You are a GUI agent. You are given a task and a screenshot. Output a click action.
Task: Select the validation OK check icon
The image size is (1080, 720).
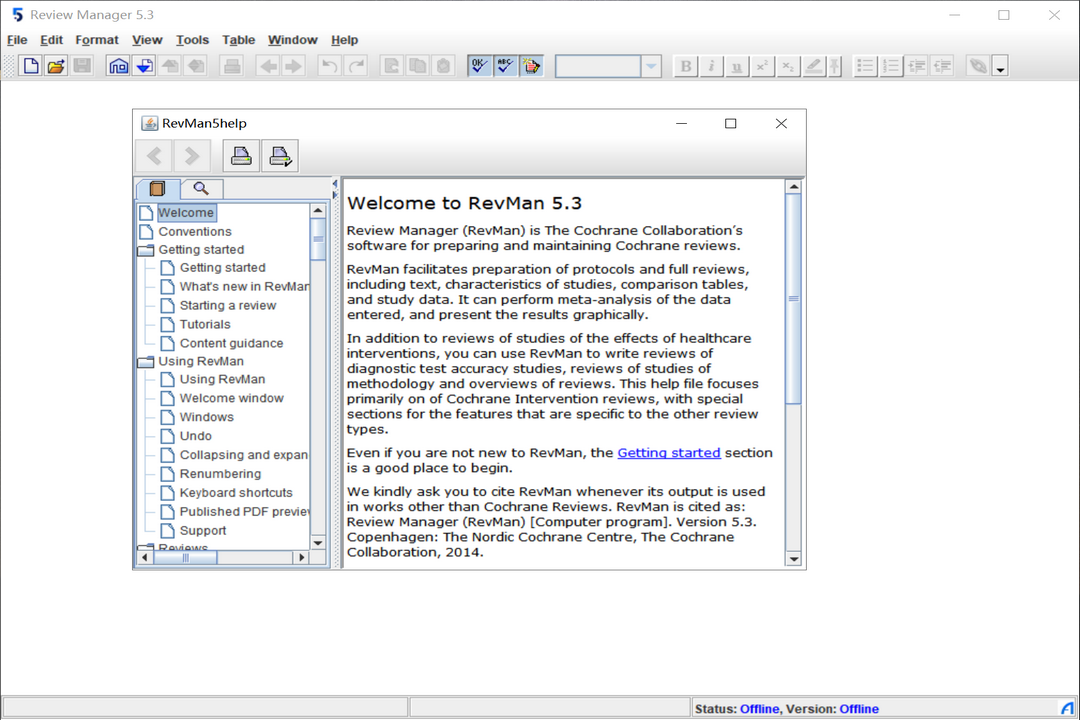(479, 65)
